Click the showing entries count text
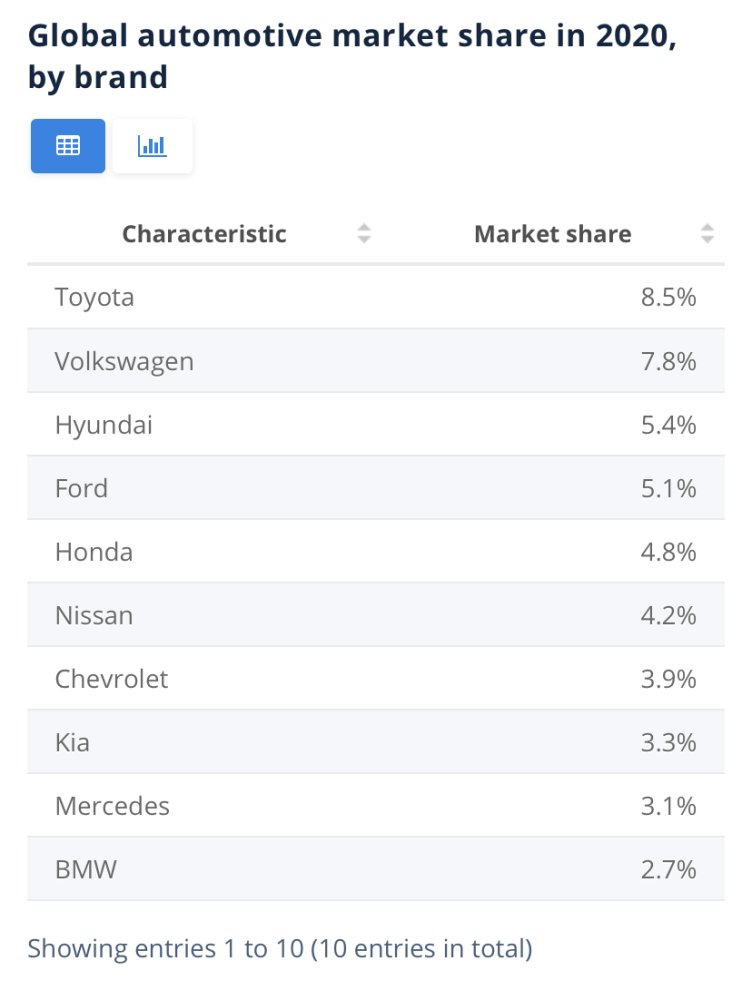The height and width of the screenshot is (1000, 752). 280,948
